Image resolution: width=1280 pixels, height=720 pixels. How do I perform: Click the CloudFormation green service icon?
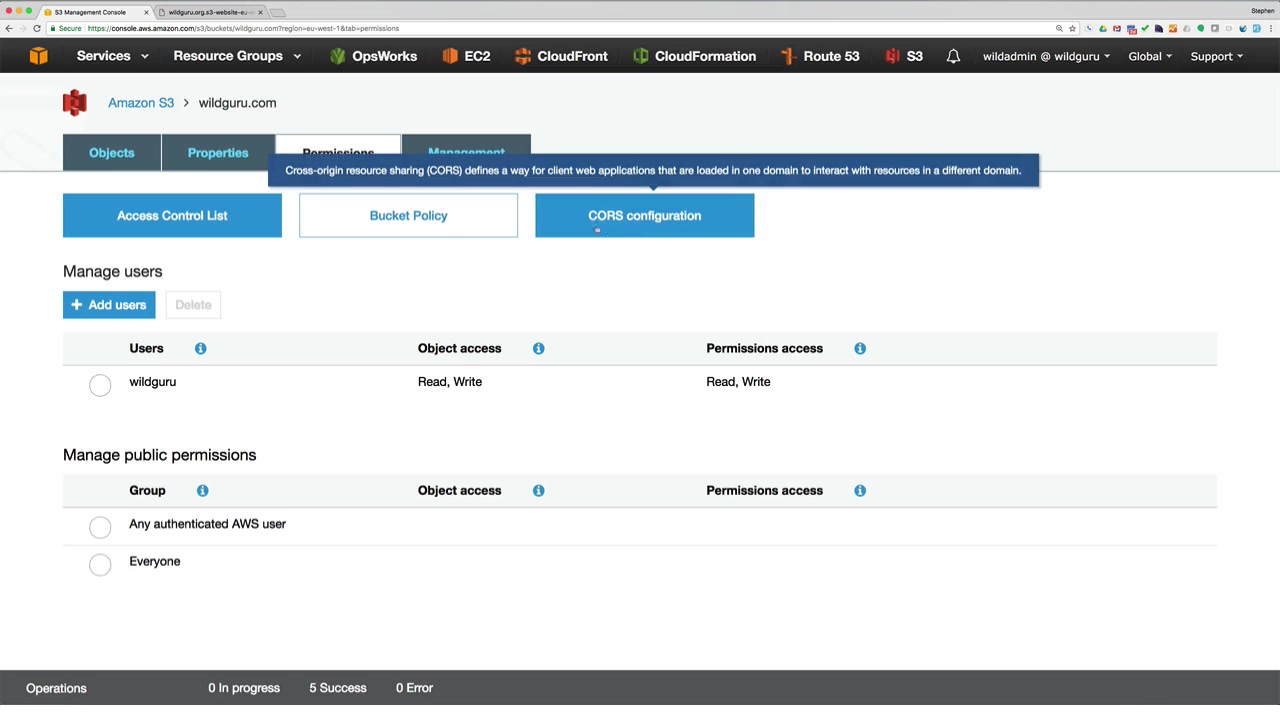coord(641,56)
